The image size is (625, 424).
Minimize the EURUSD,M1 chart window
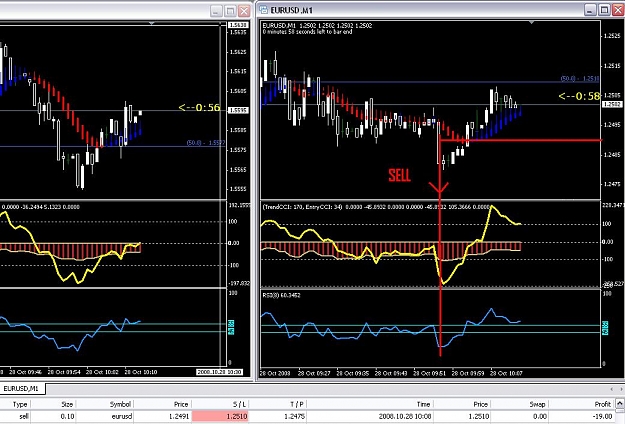coord(591,10)
